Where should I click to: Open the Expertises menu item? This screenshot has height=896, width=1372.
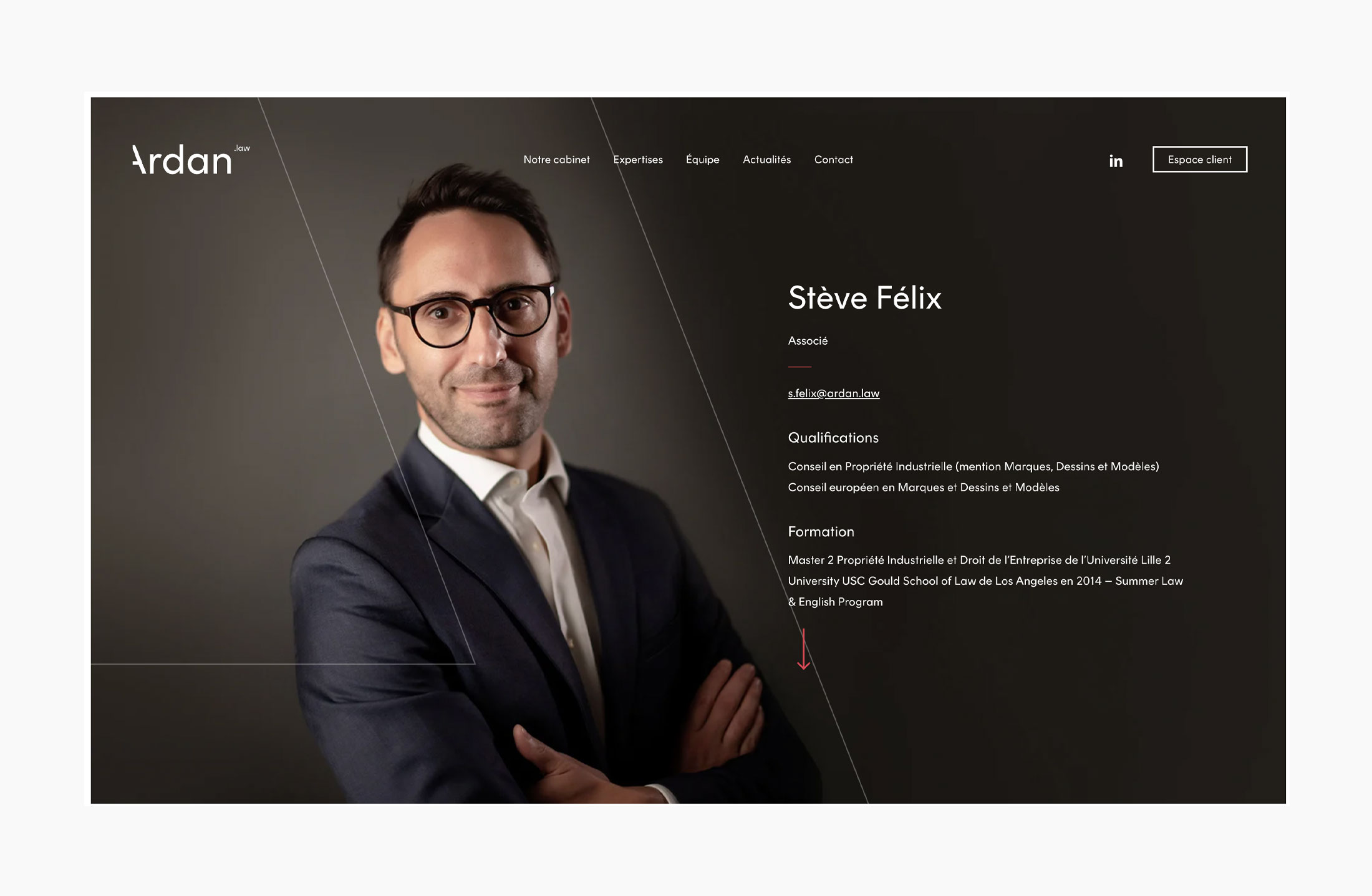(638, 160)
